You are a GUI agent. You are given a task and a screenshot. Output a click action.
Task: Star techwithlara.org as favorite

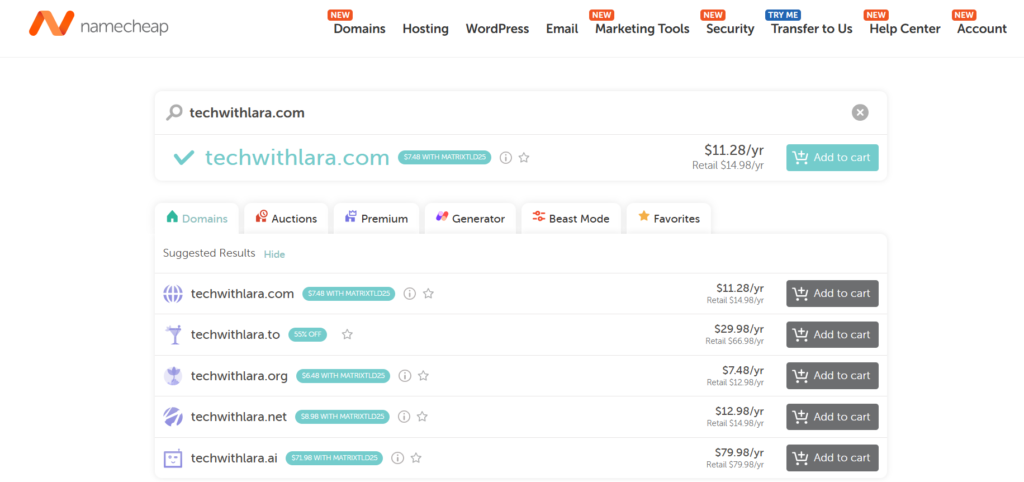(x=423, y=376)
